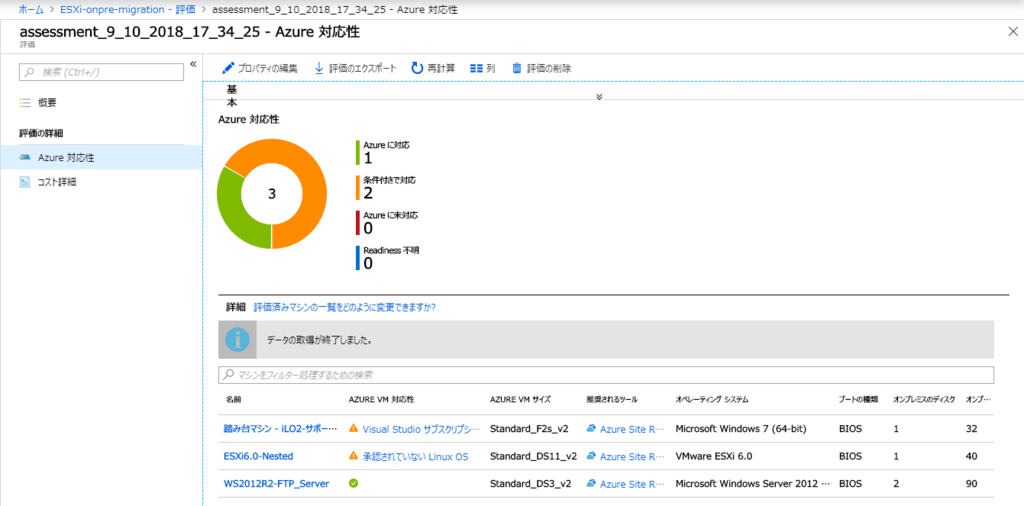
Task: Focus the sidebar 検索 (Ctrl+/) field
Action: point(101,72)
